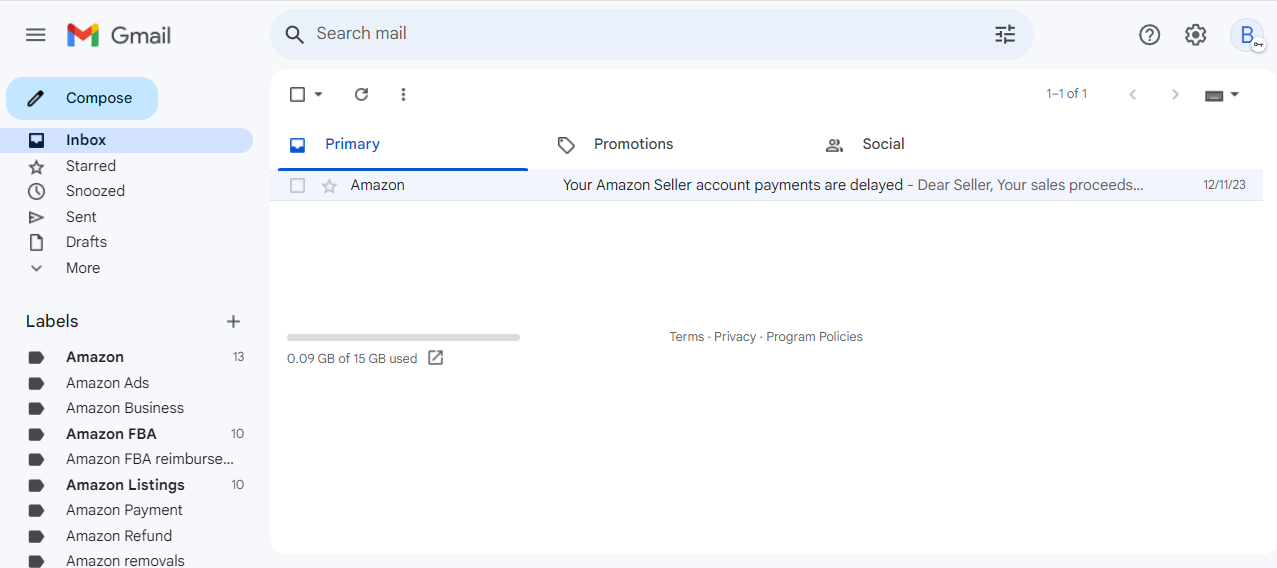The width and height of the screenshot is (1277, 568).
Task: Tick the select-all checkbox in toolbar
Action: point(297,94)
